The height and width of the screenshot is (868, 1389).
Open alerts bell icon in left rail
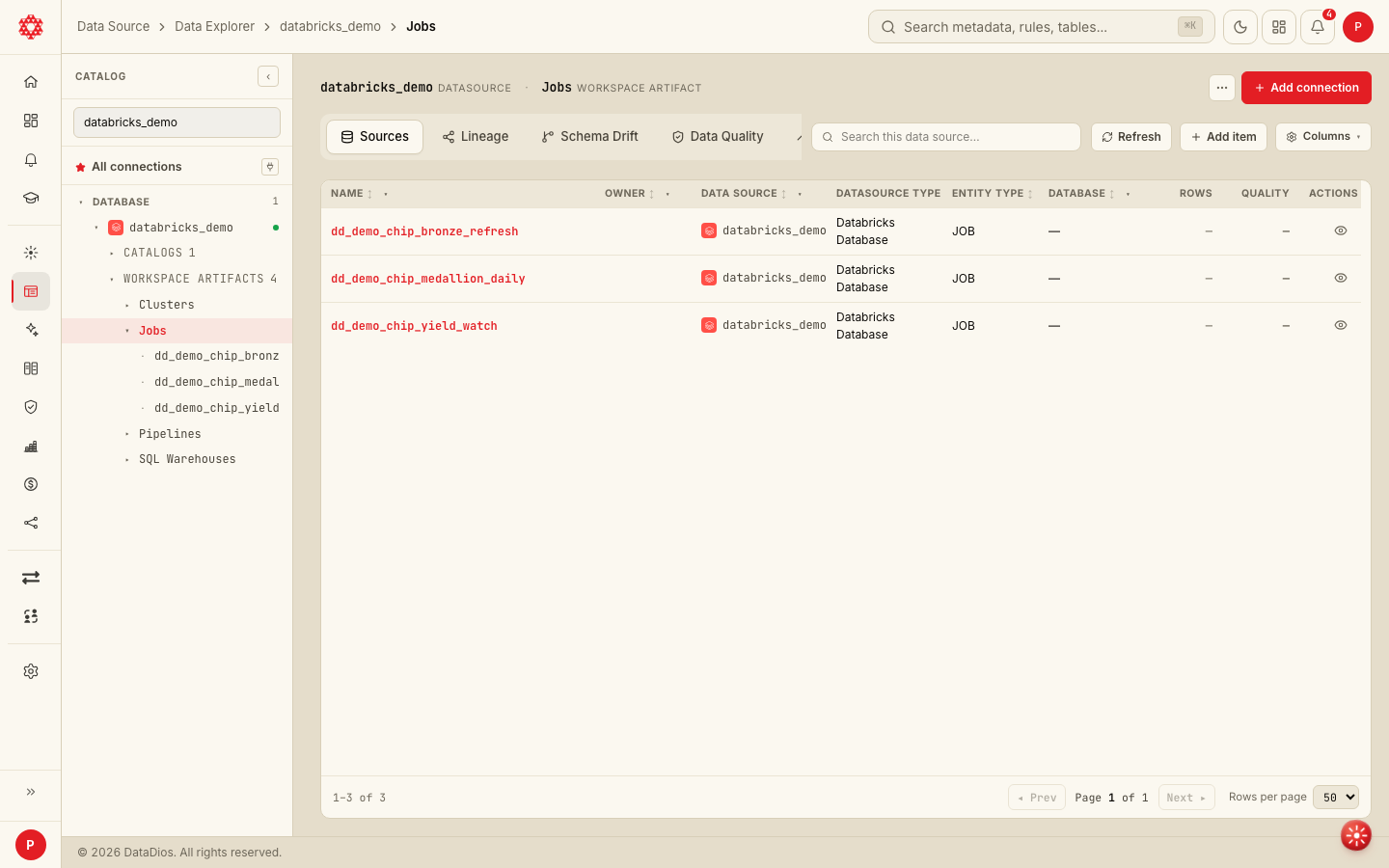pyautogui.click(x=31, y=159)
